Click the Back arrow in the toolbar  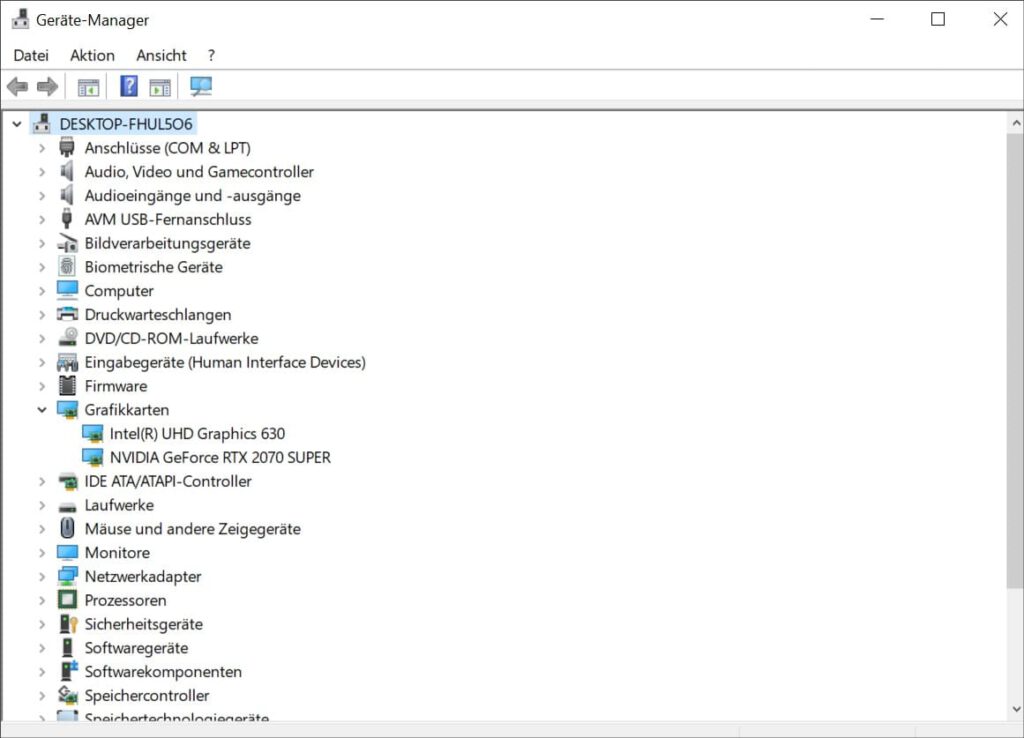tap(18, 87)
